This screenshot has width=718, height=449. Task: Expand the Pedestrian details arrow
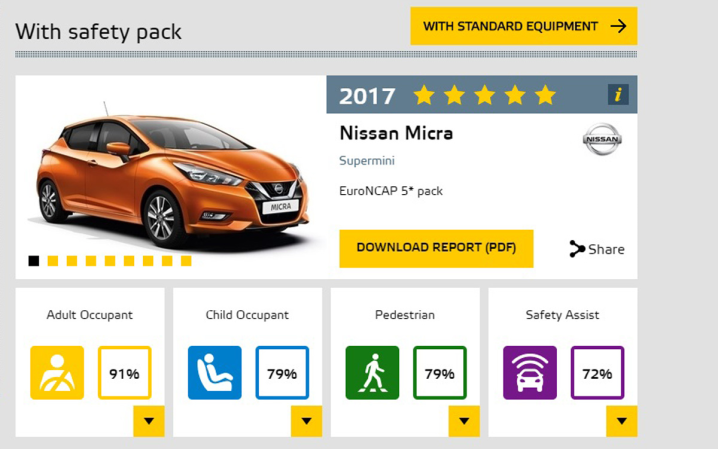tap(464, 421)
